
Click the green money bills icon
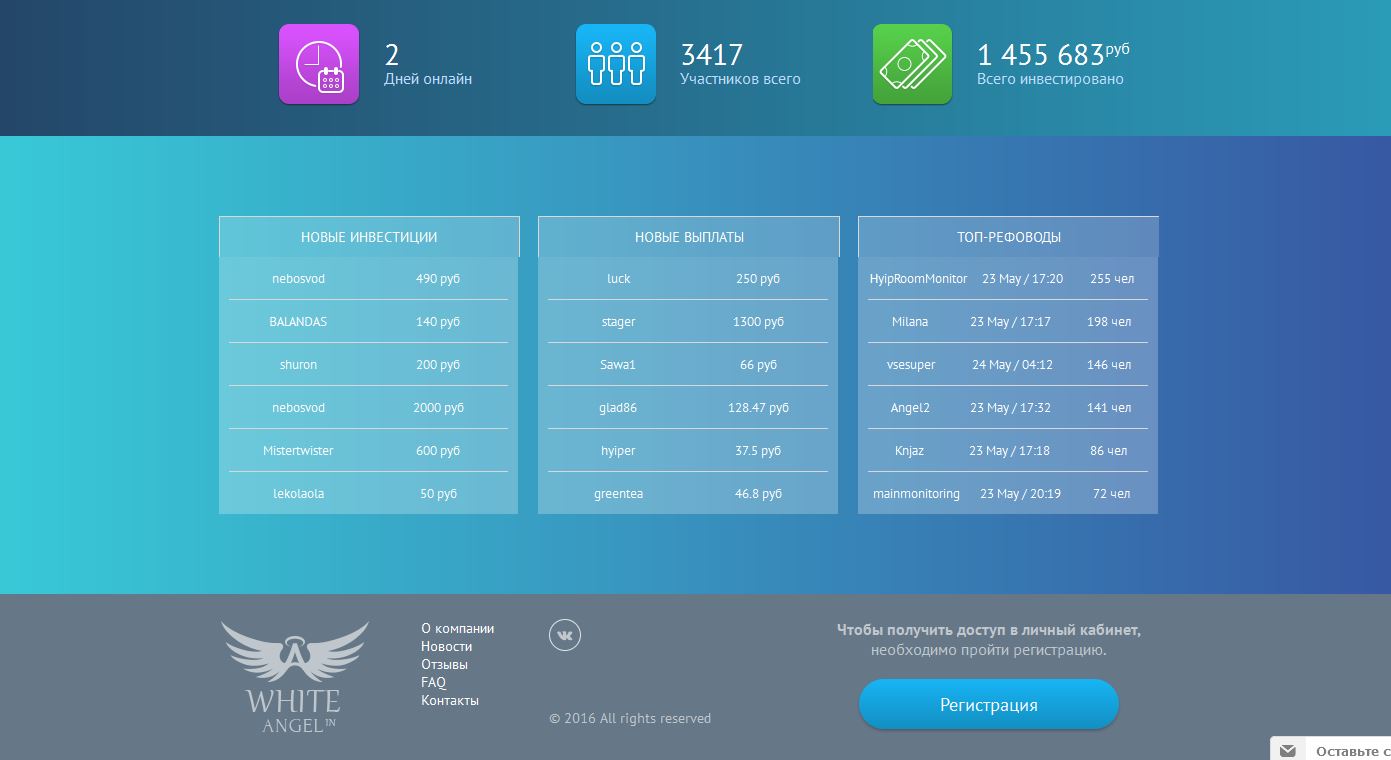pos(911,64)
